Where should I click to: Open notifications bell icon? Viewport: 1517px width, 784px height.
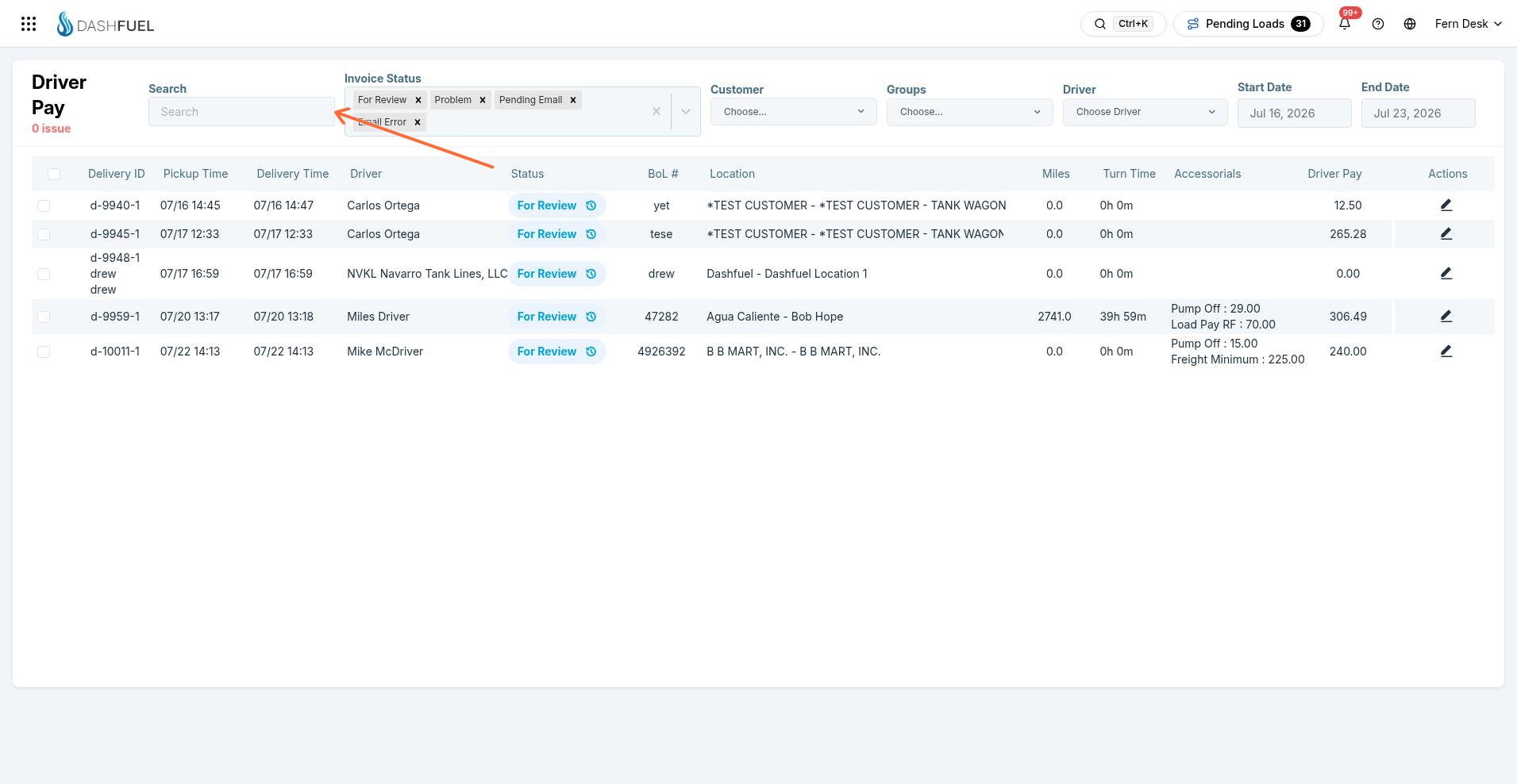pyautogui.click(x=1345, y=24)
